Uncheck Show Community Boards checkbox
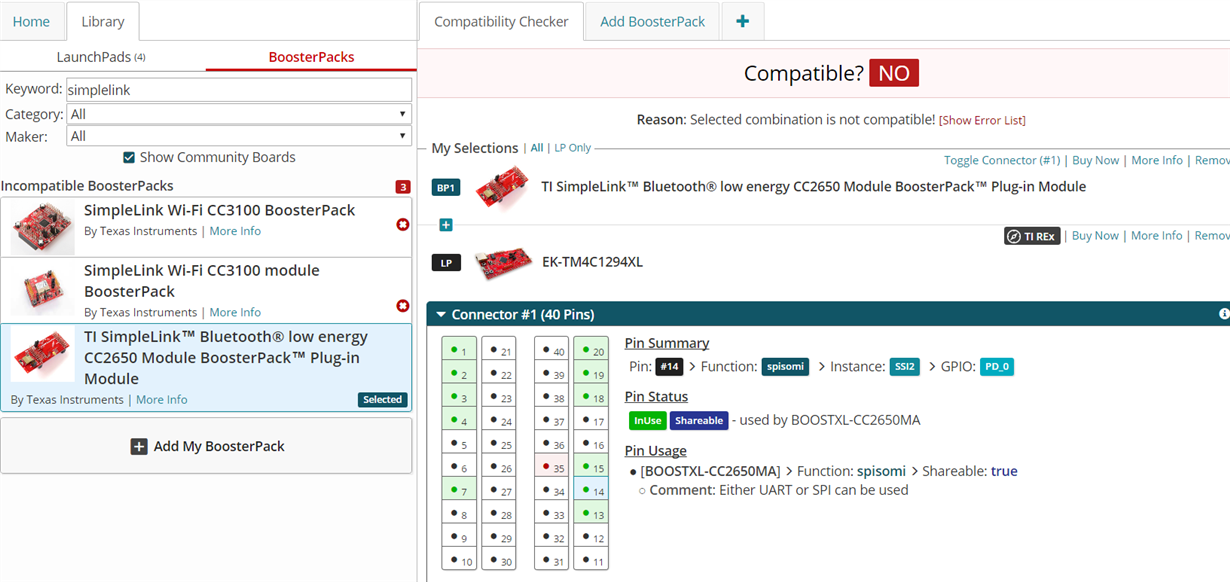Screen dimensions: 1230x582 [129, 157]
